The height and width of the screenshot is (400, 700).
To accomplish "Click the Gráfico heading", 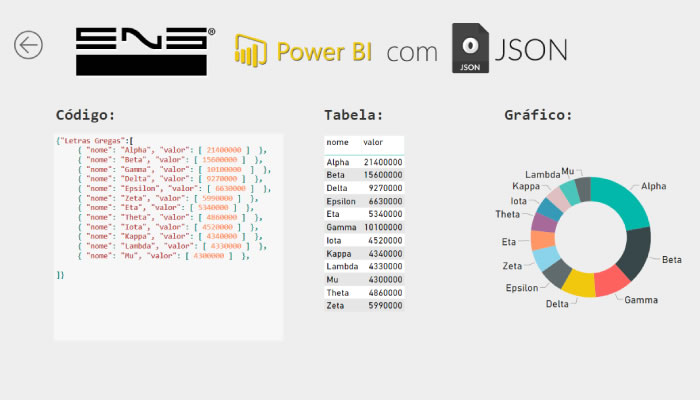I will click(x=538, y=115).
